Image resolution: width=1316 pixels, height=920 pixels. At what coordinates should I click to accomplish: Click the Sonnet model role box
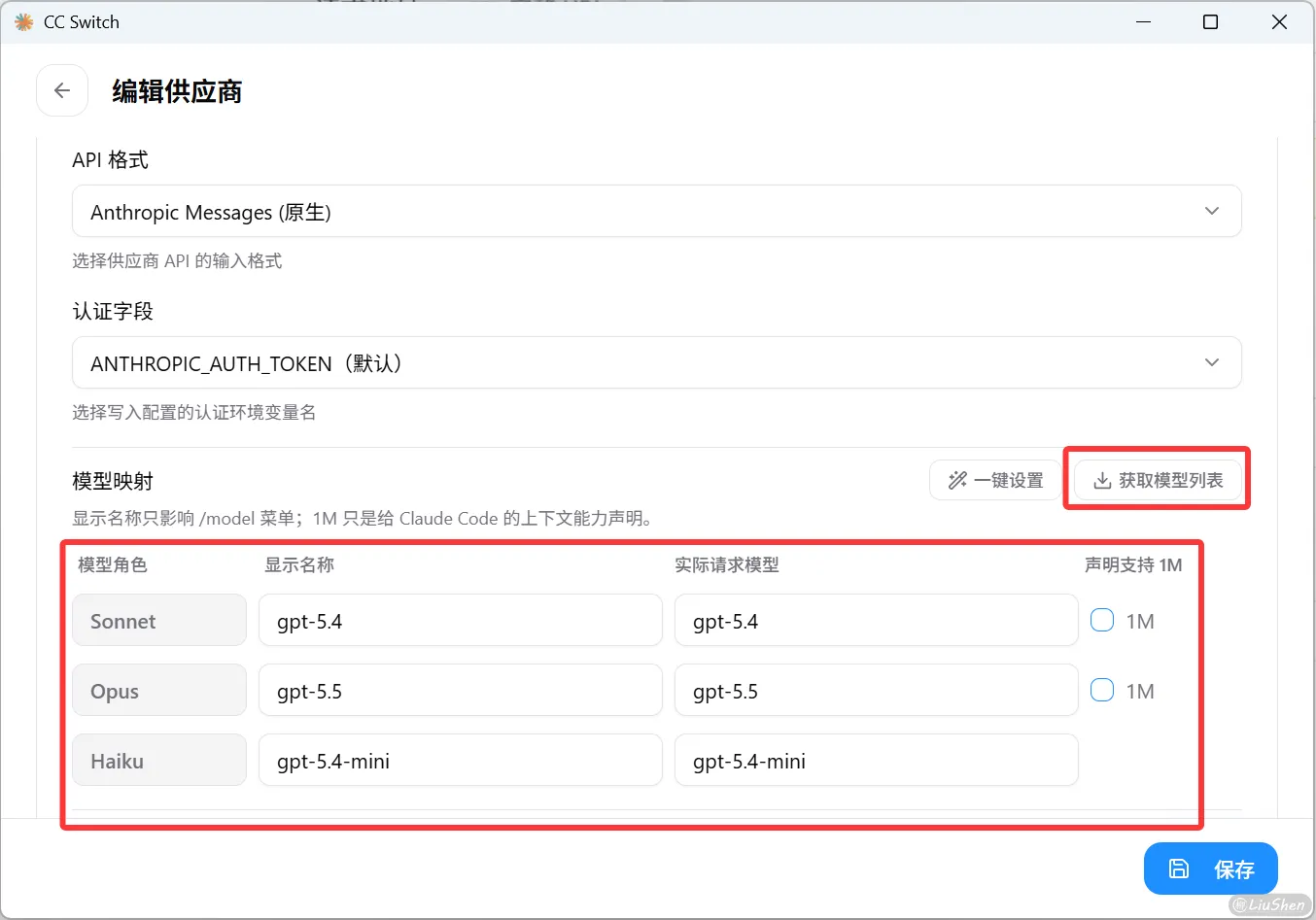[159, 620]
